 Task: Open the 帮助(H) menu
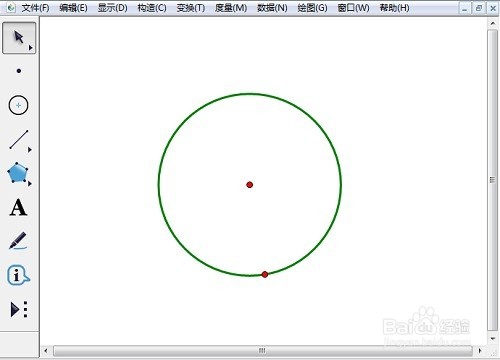(x=394, y=8)
